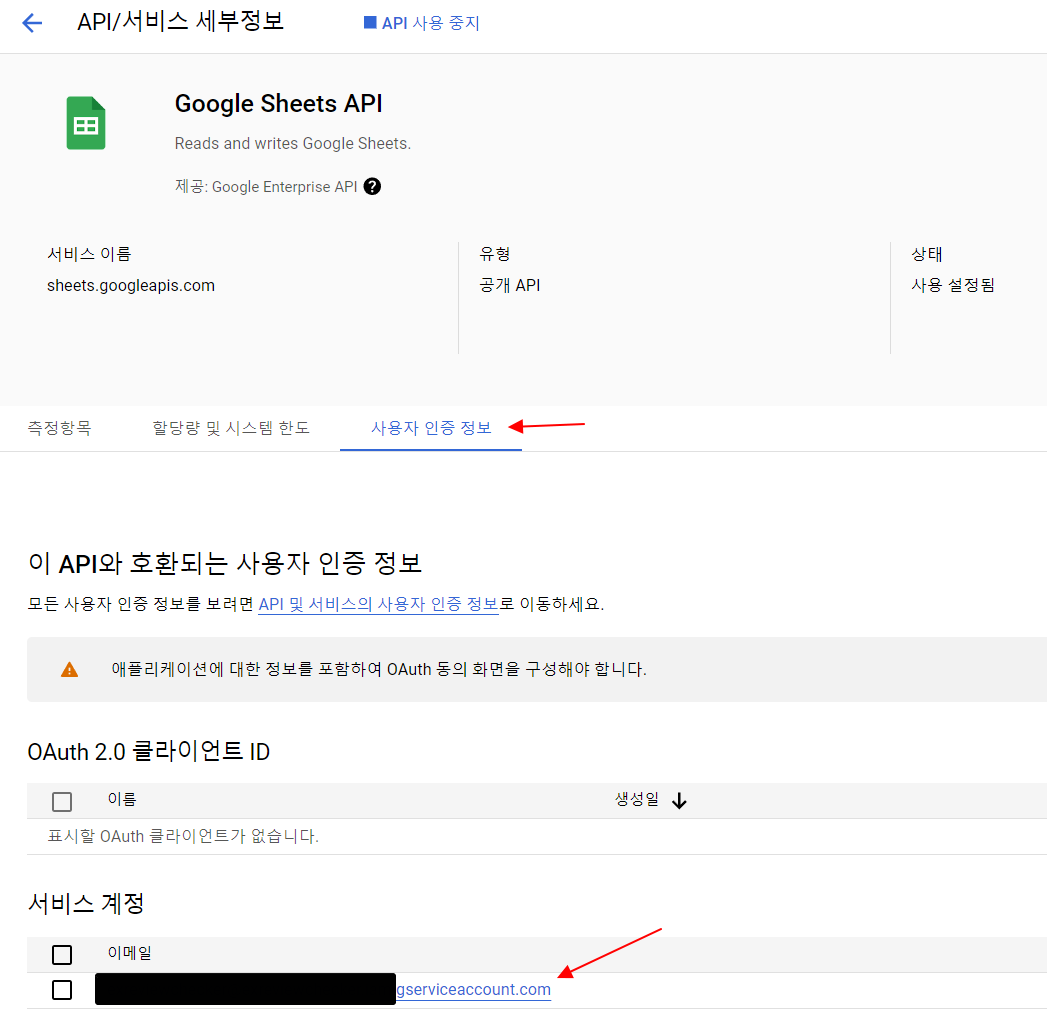Check the service account row checkbox
The image size is (1047, 1013).
click(x=62, y=990)
